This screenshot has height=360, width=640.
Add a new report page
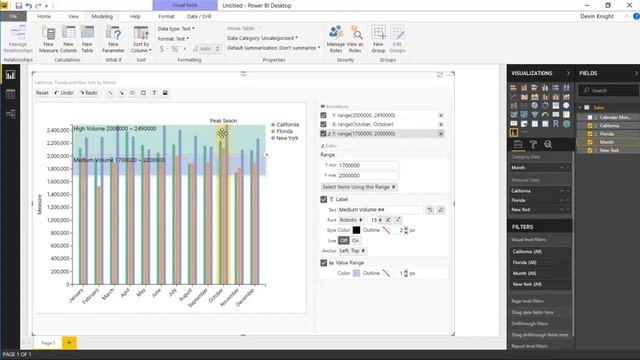69,343
